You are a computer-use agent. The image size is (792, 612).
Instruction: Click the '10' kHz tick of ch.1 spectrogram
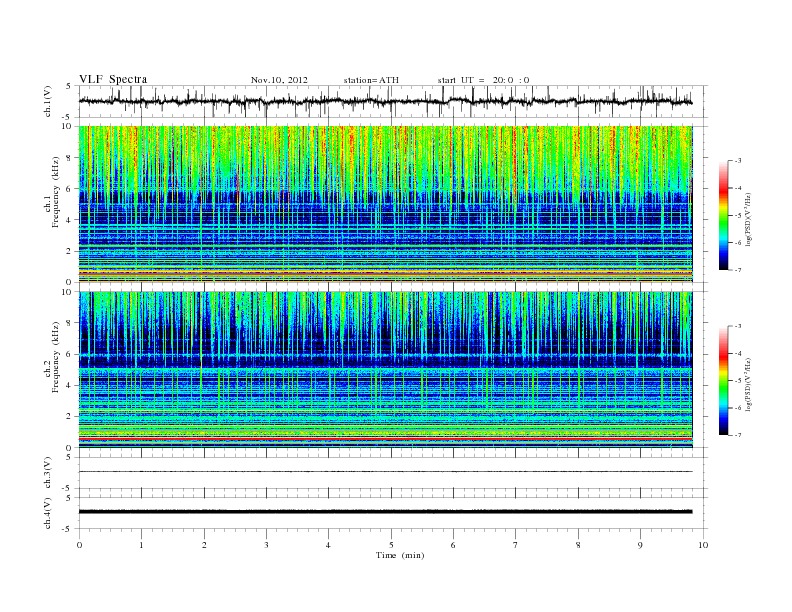[67, 126]
